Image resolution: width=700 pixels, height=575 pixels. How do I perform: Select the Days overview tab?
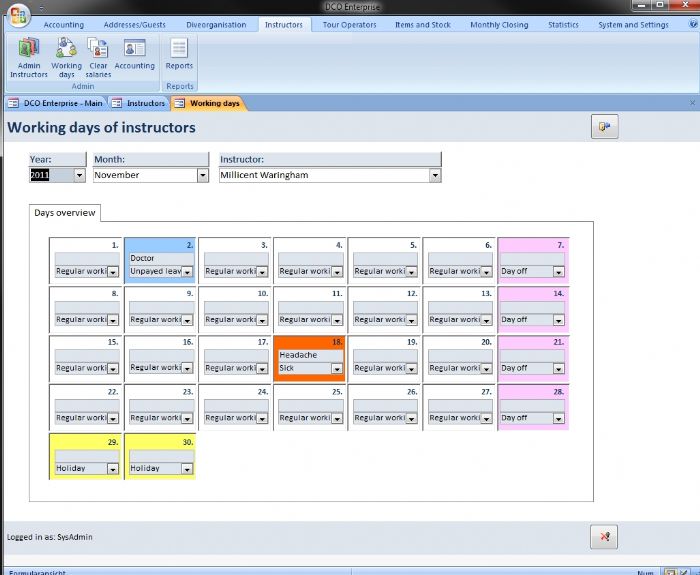[x=65, y=213]
